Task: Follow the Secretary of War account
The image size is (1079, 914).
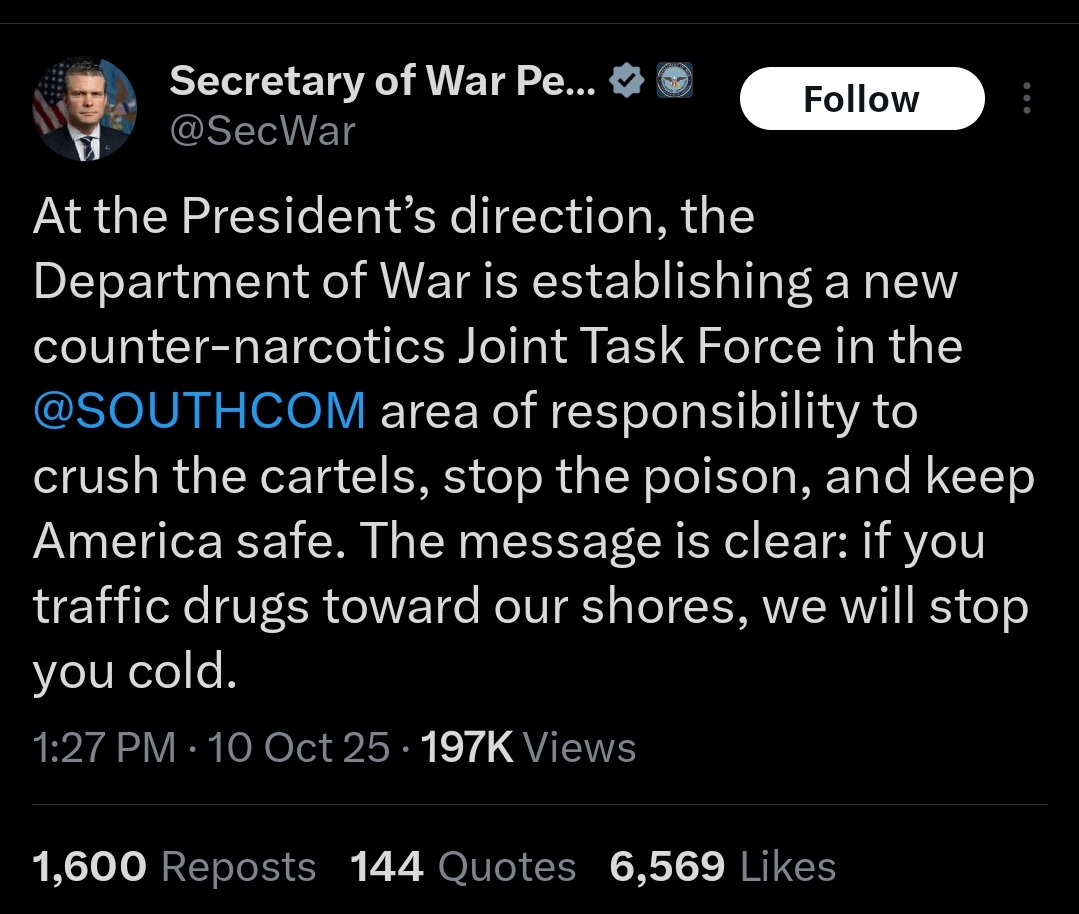Action: (x=862, y=98)
